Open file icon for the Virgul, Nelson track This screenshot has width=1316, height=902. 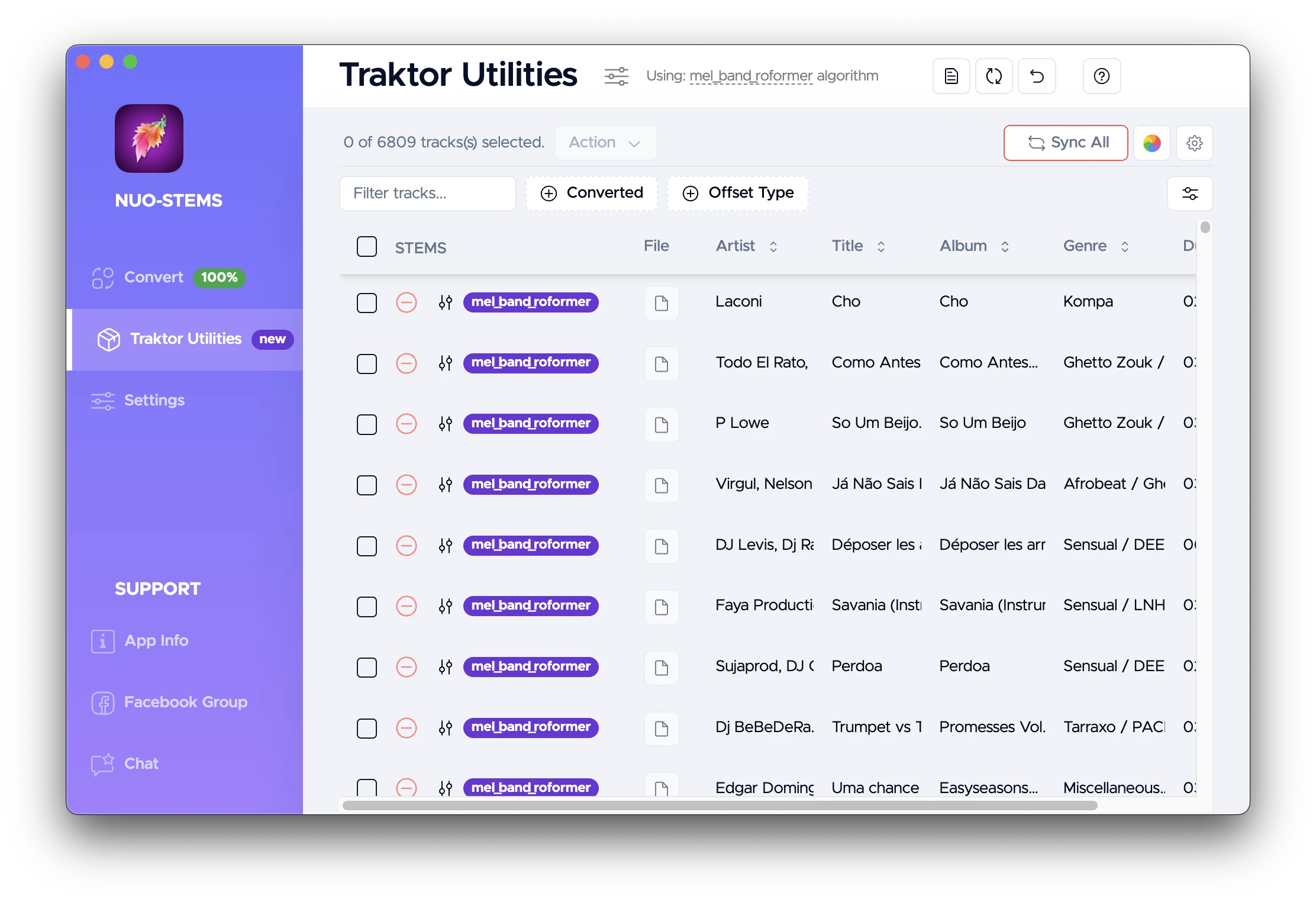(662, 485)
